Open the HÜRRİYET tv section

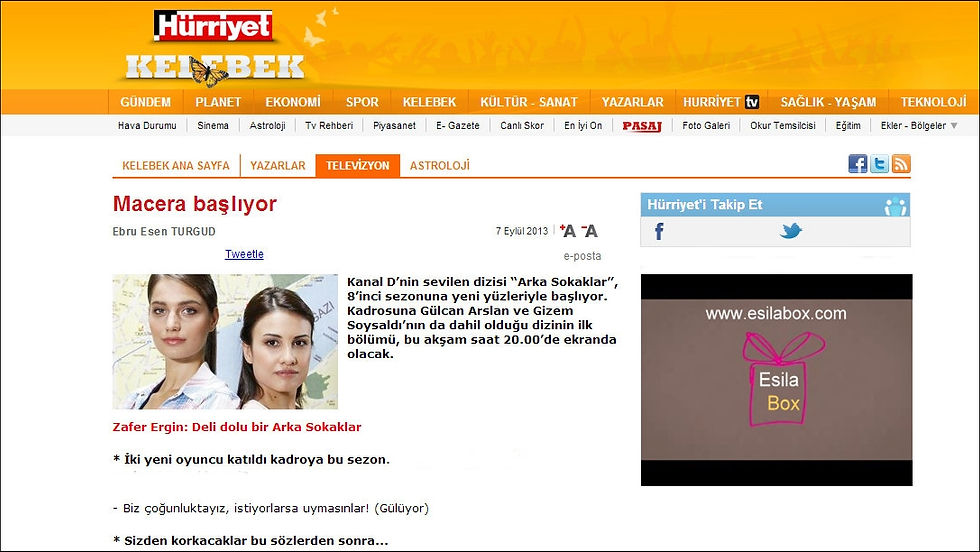(721, 102)
